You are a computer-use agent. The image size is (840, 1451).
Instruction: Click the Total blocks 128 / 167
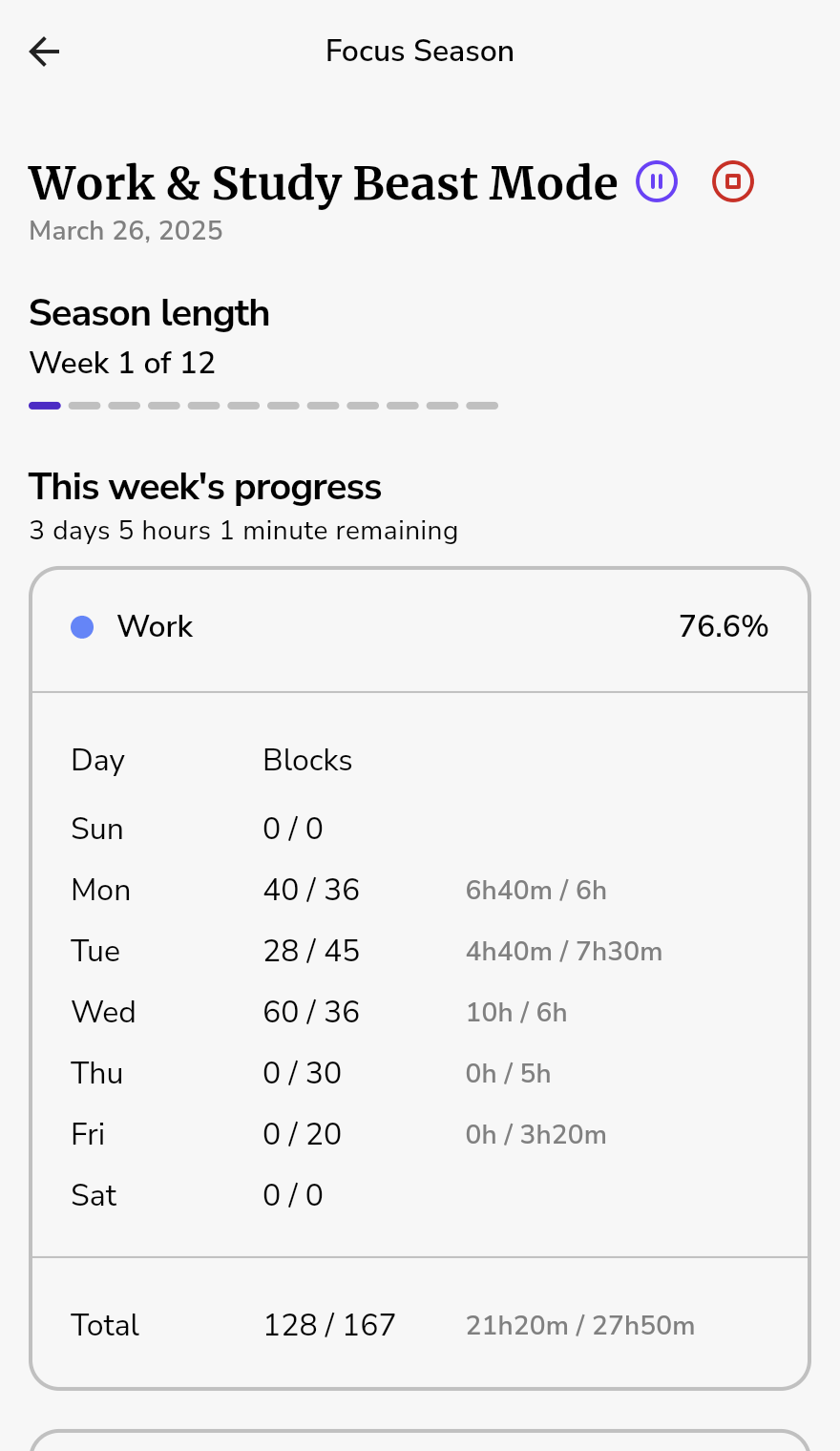coord(329,1325)
